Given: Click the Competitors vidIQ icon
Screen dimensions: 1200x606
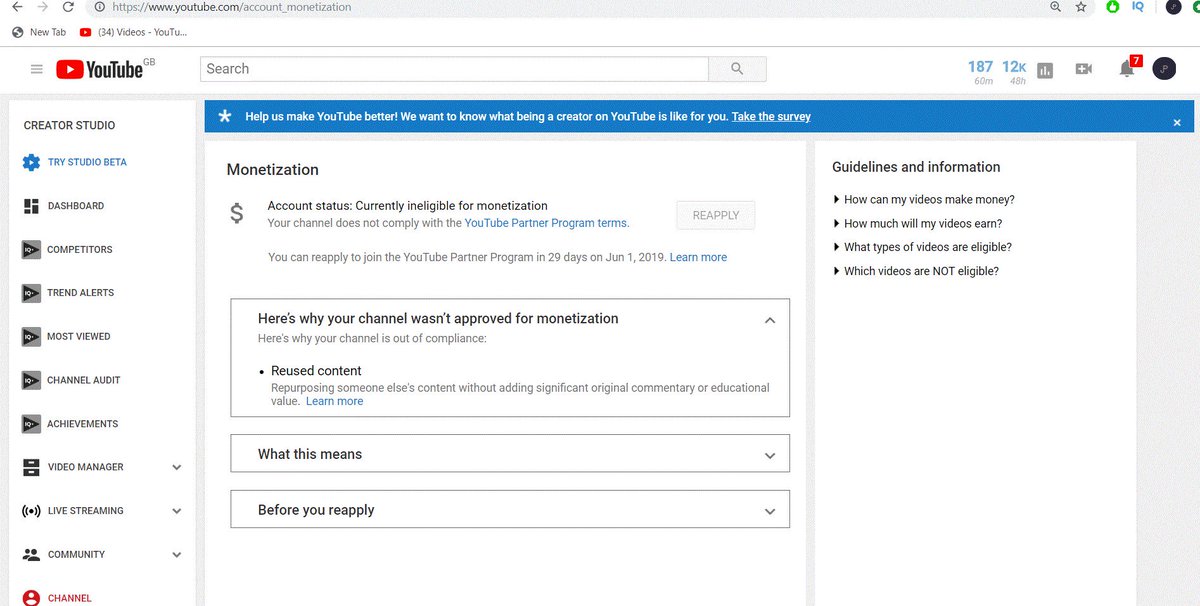Looking at the screenshot, I should coord(31,250).
